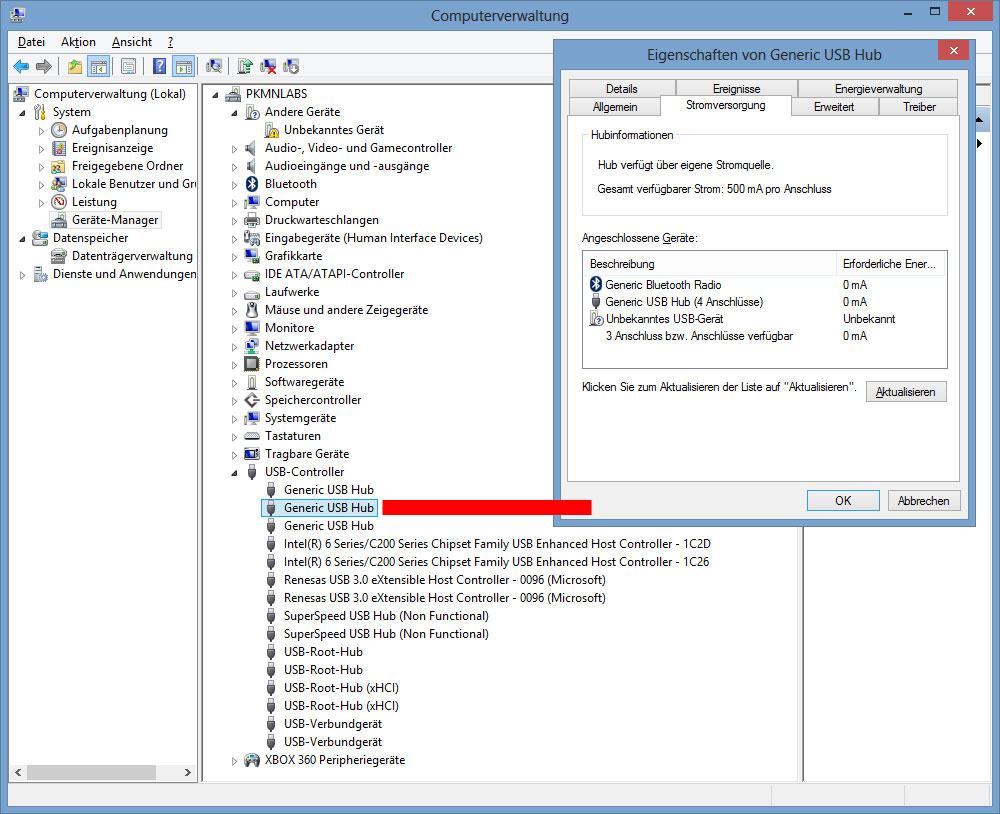Collapse the System node in left tree

point(22,113)
